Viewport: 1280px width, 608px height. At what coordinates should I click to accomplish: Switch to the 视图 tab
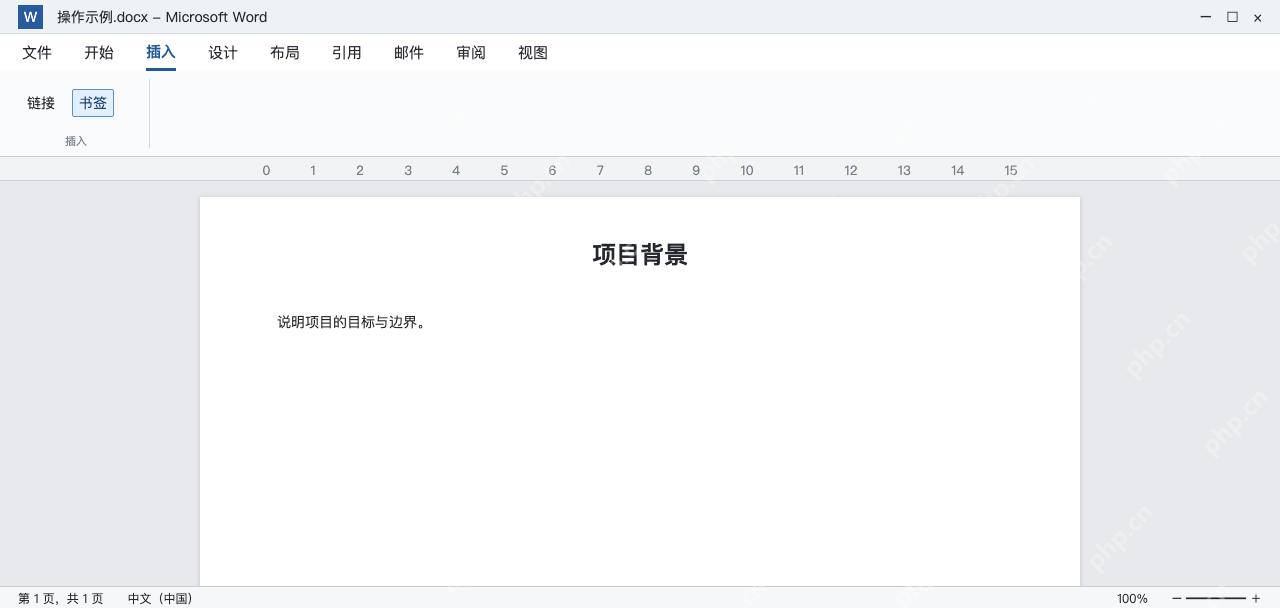533,53
